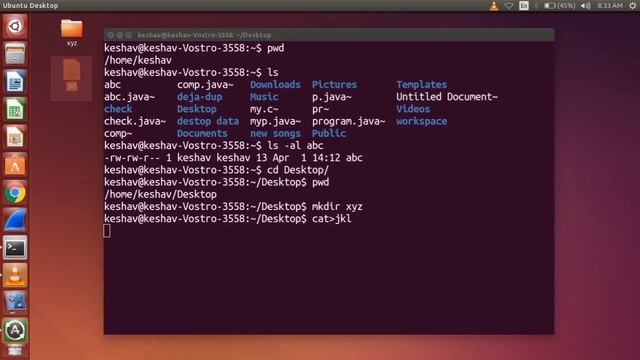Click the p.java~ file name

[x=332, y=97]
